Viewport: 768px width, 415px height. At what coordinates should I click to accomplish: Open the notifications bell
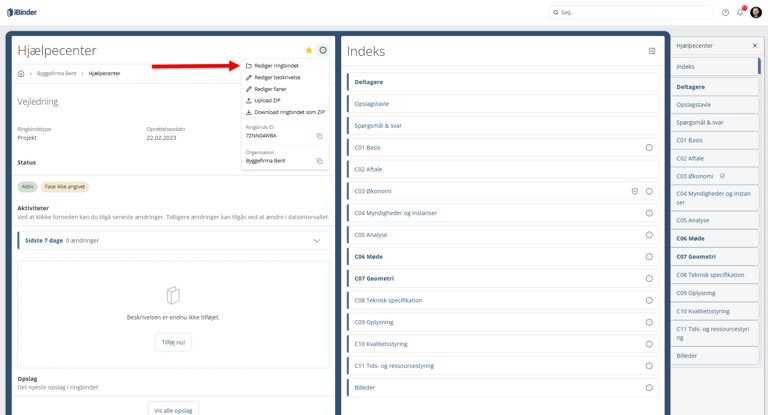tap(740, 12)
